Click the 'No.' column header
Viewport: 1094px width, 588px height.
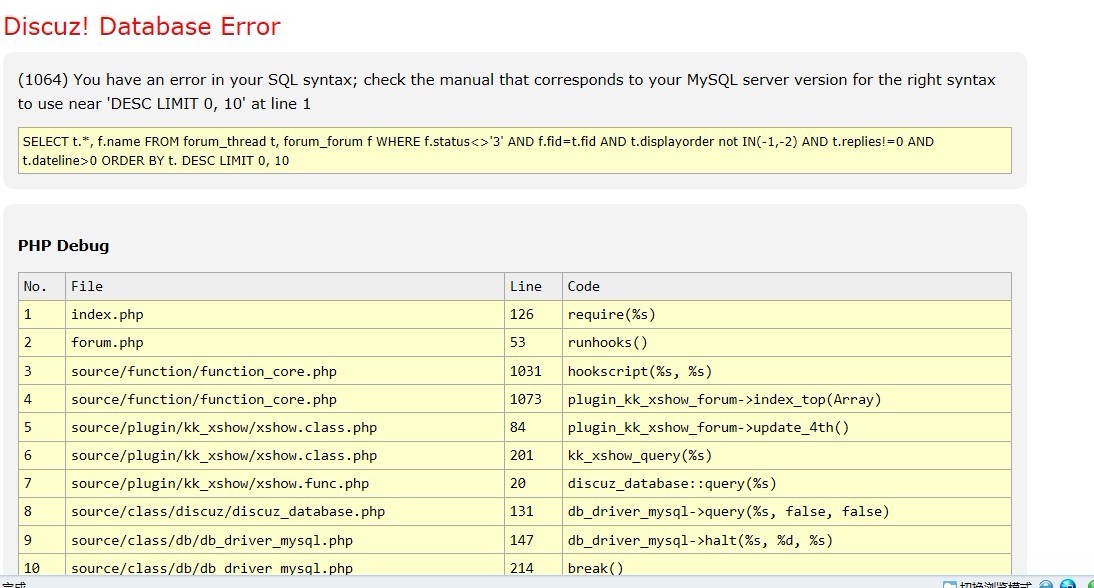[42, 287]
